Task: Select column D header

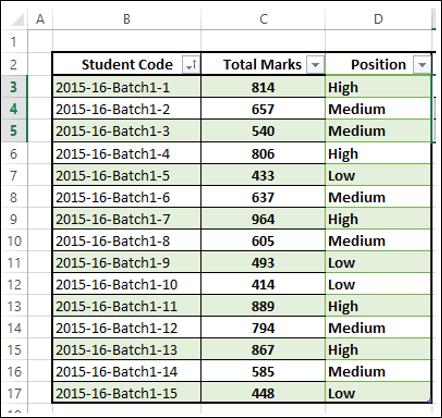Action: pyautogui.click(x=378, y=19)
